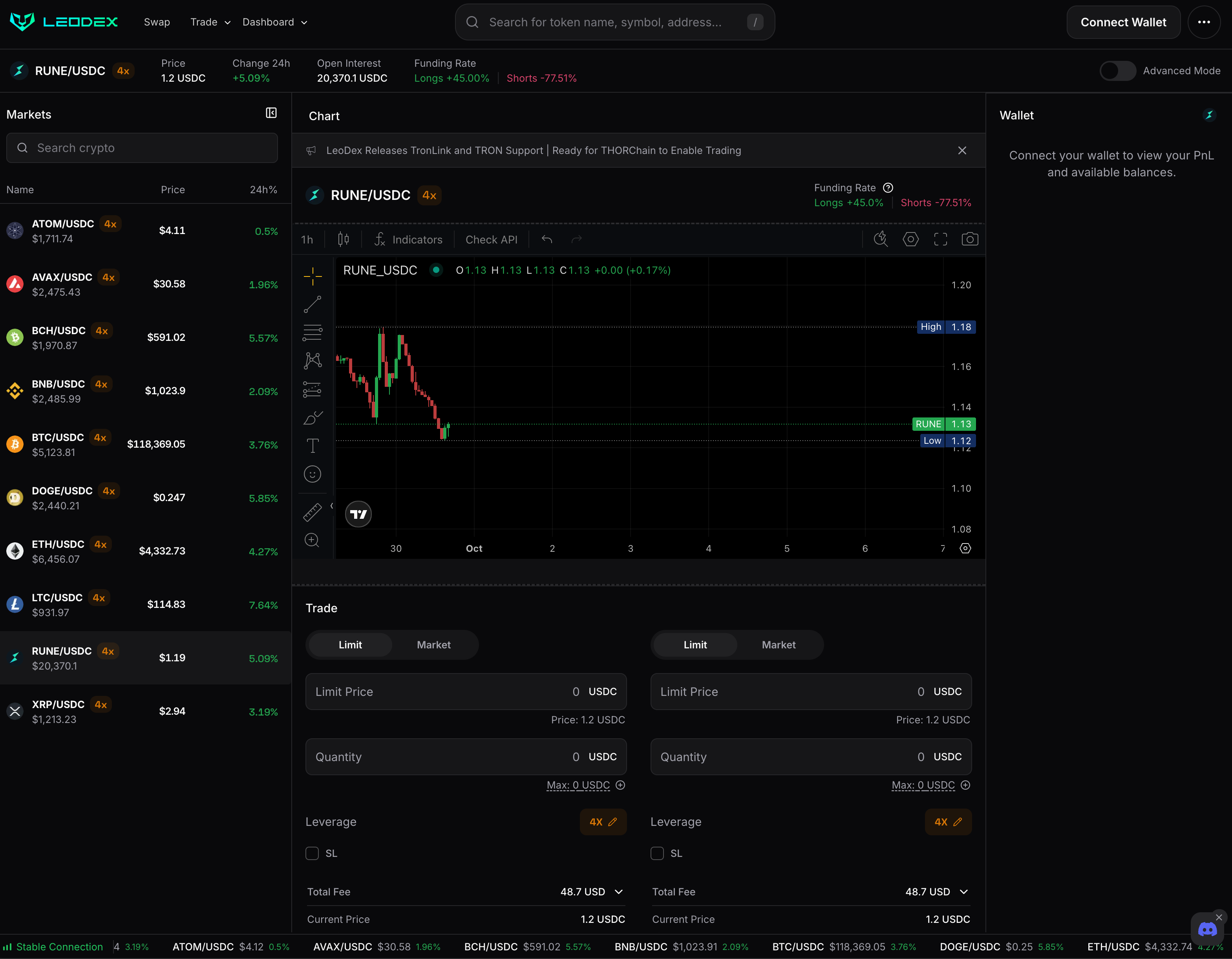Expand Total Fee details in left form
1232x959 pixels.
(x=619, y=891)
